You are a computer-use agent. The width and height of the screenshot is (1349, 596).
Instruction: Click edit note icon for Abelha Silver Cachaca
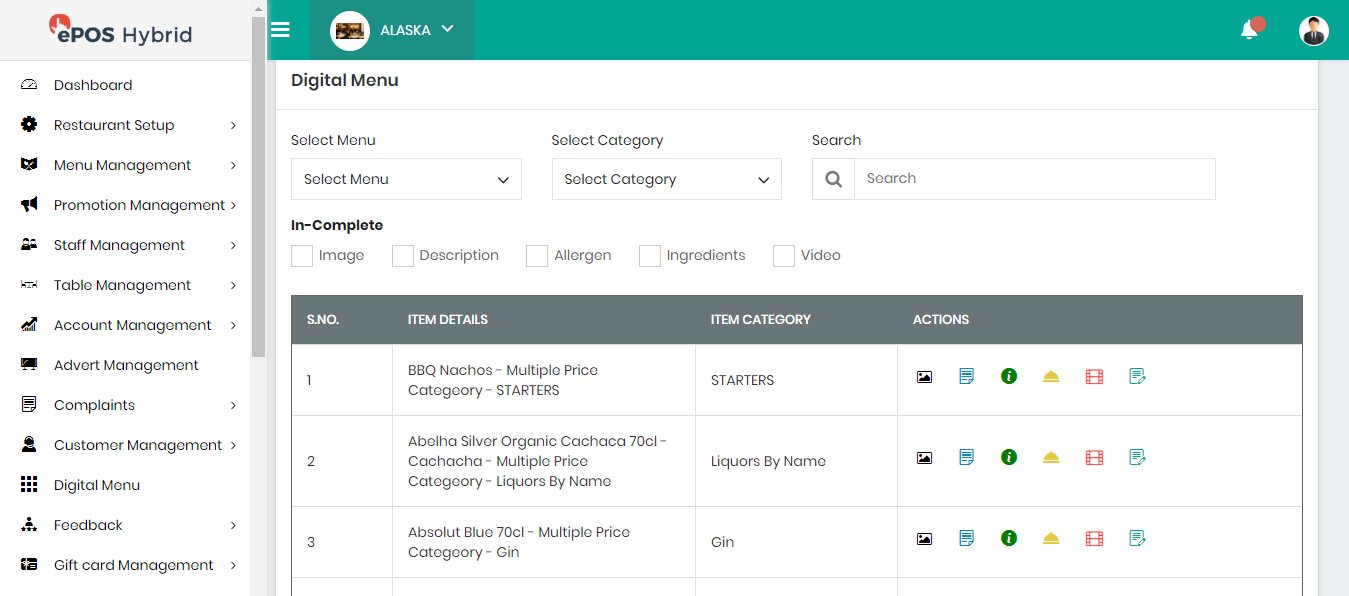pyautogui.click(x=1137, y=457)
